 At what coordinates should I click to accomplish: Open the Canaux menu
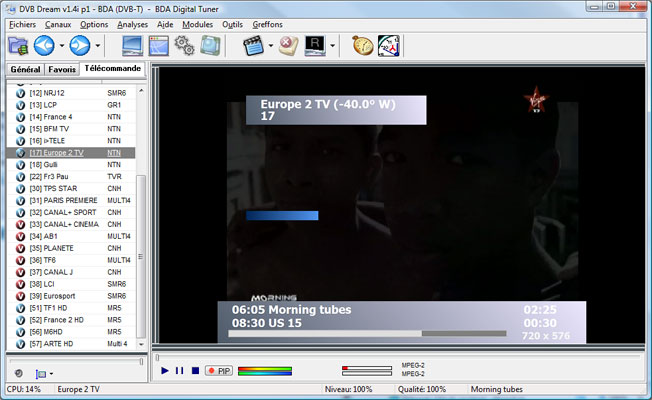pyautogui.click(x=58, y=25)
